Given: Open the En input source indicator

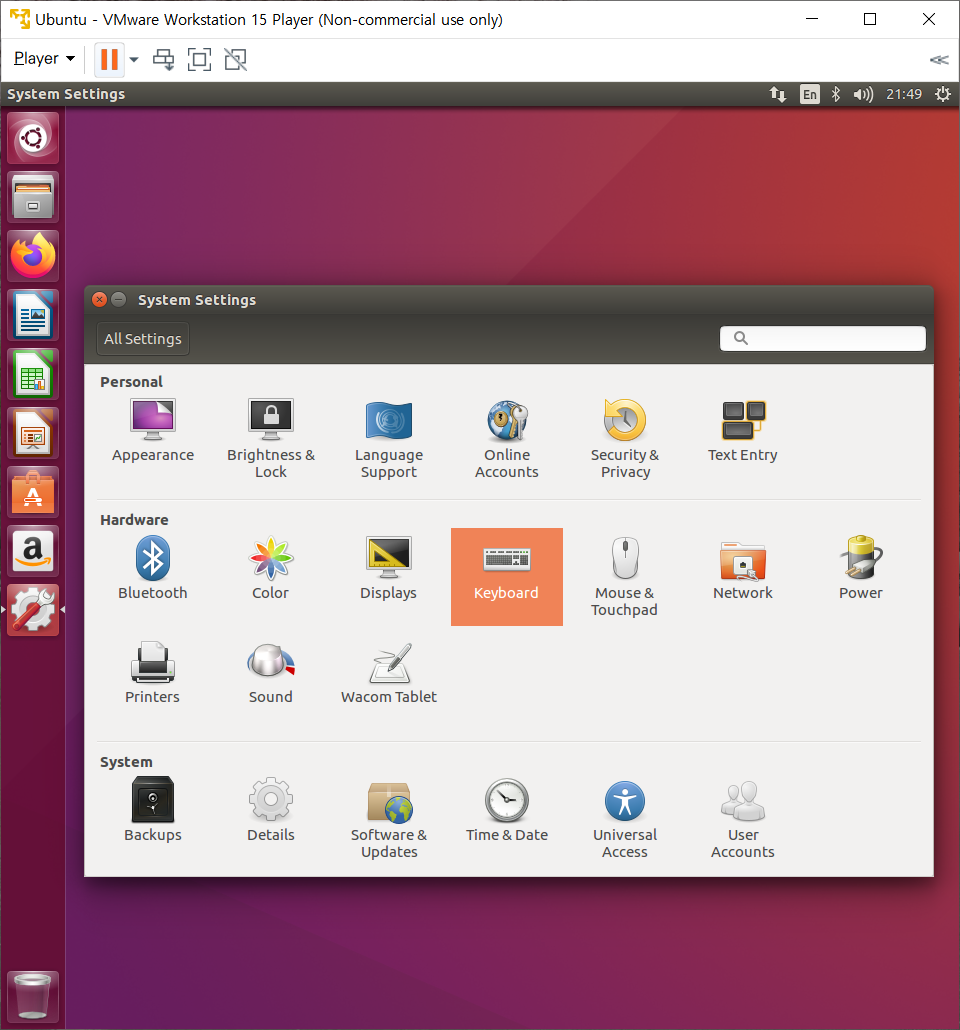Looking at the screenshot, I should 810,95.
